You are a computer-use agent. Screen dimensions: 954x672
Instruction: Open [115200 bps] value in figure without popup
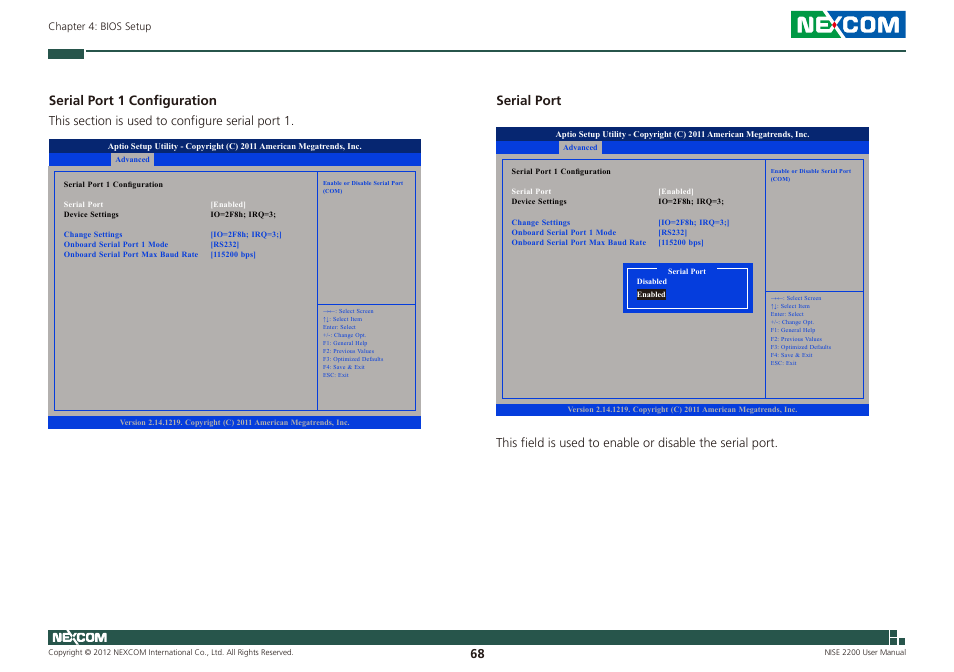233,254
